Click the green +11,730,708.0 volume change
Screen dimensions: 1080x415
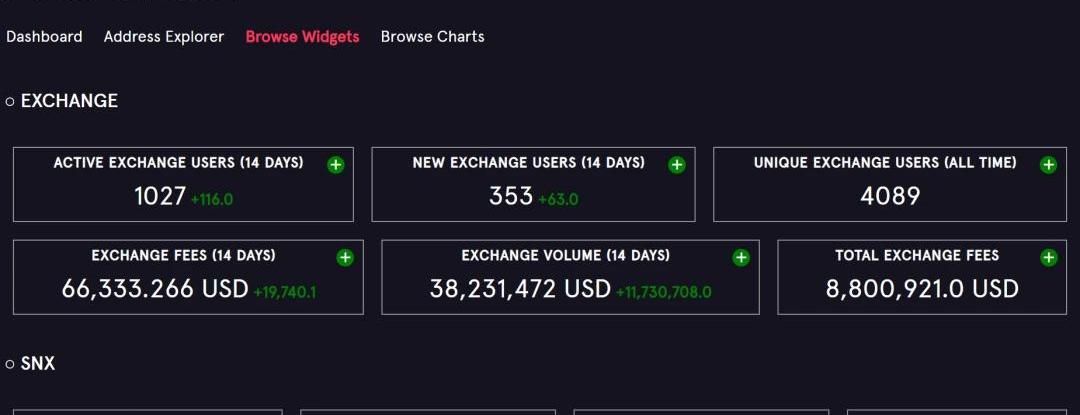pyautogui.click(x=664, y=292)
